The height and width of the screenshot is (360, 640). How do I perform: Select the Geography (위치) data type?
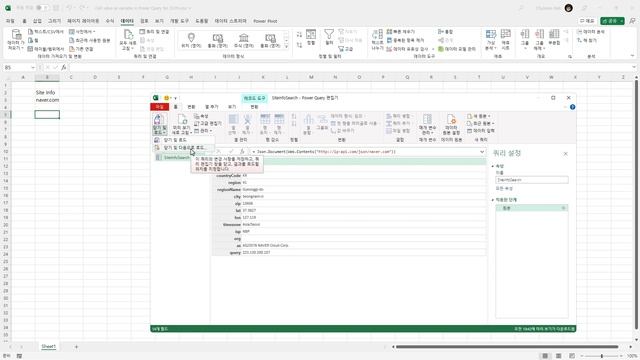click(x=191, y=40)
